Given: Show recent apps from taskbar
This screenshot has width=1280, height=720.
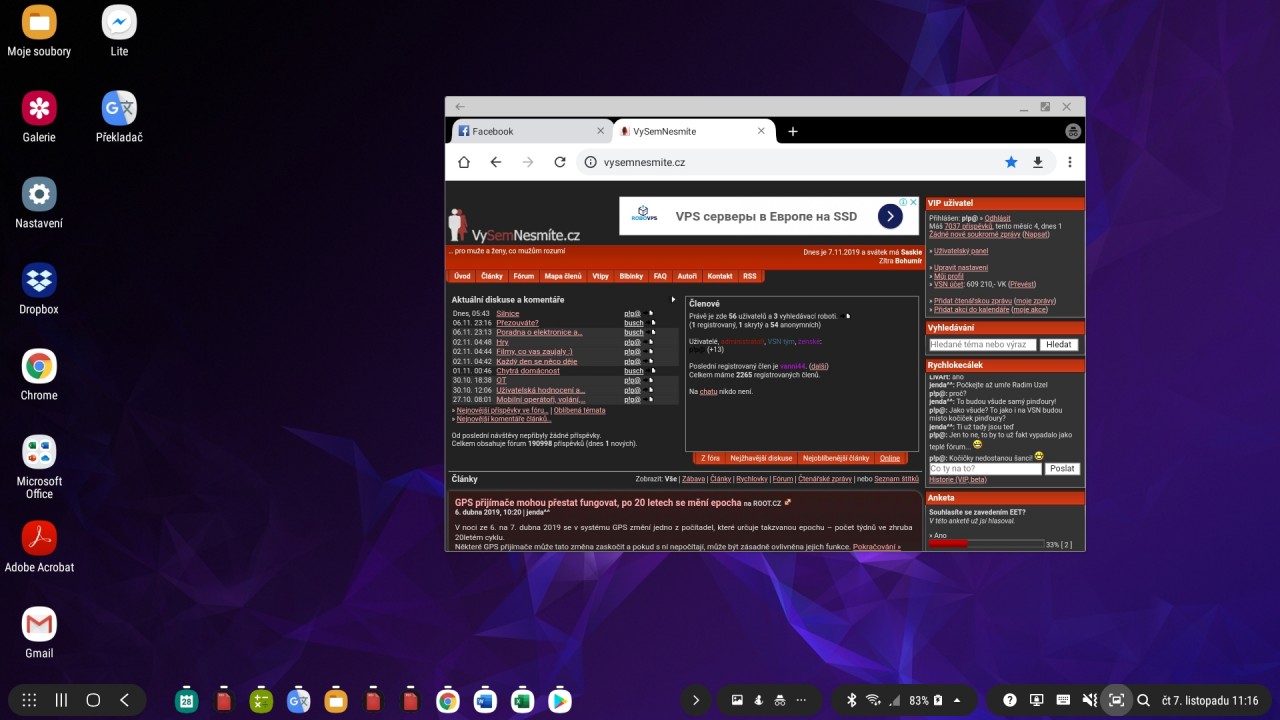Looking at the screenshot, I should pyautogui.click(x=60, y=700).
